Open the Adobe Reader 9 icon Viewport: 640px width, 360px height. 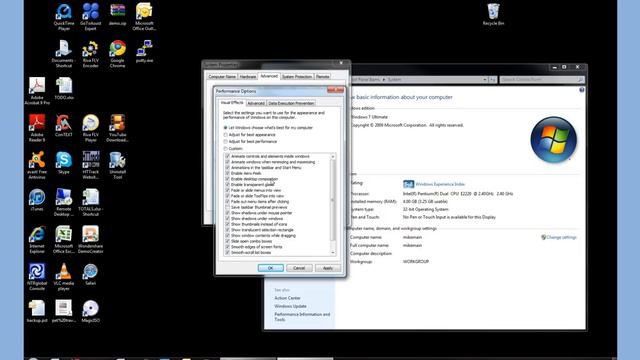[x=37, y=128]
